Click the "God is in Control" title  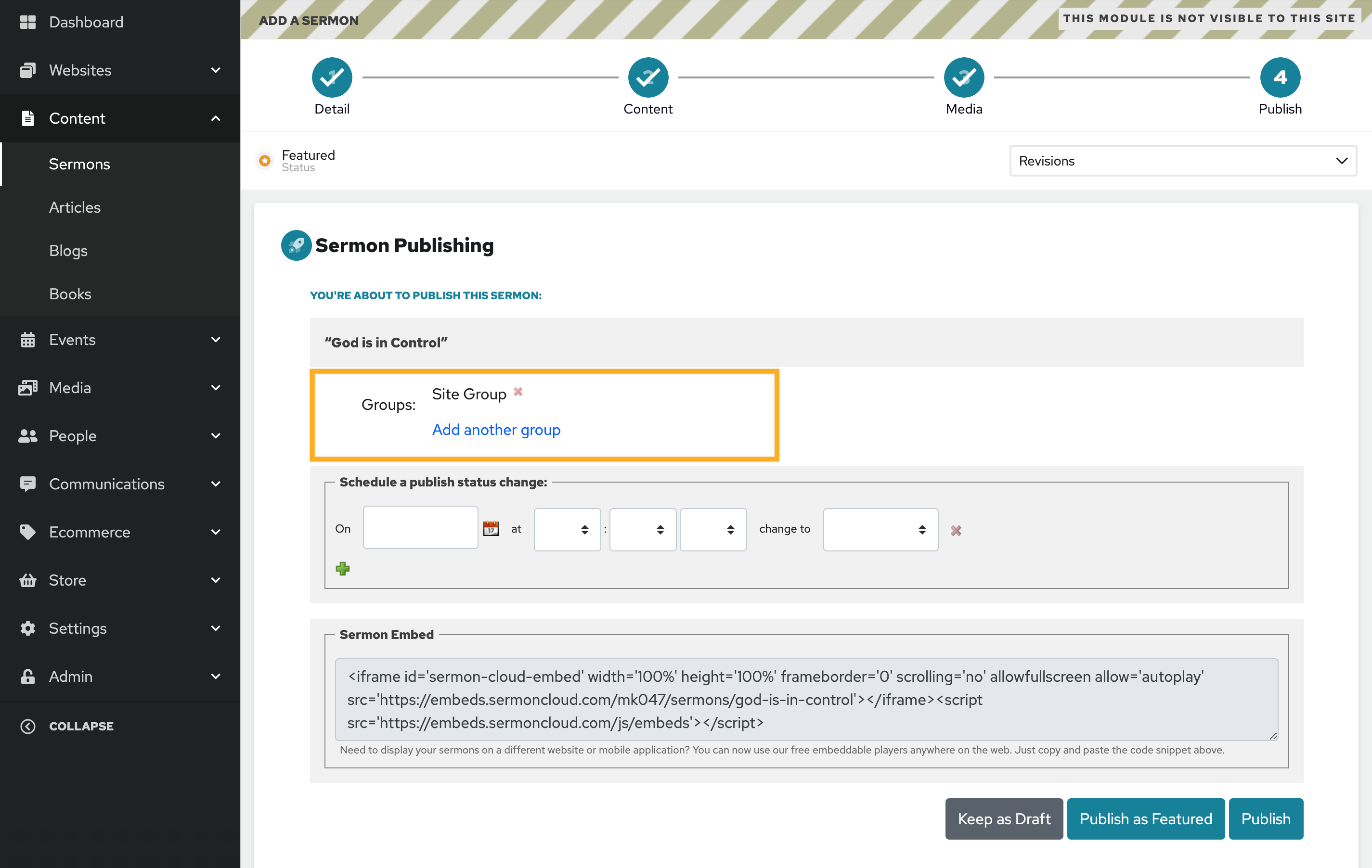coord(386,342)
